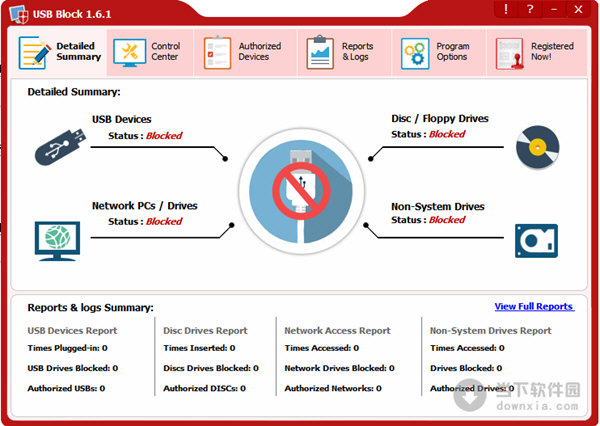Click the Program Options gears icon
600x426 pixels.
tap(415, 53)
